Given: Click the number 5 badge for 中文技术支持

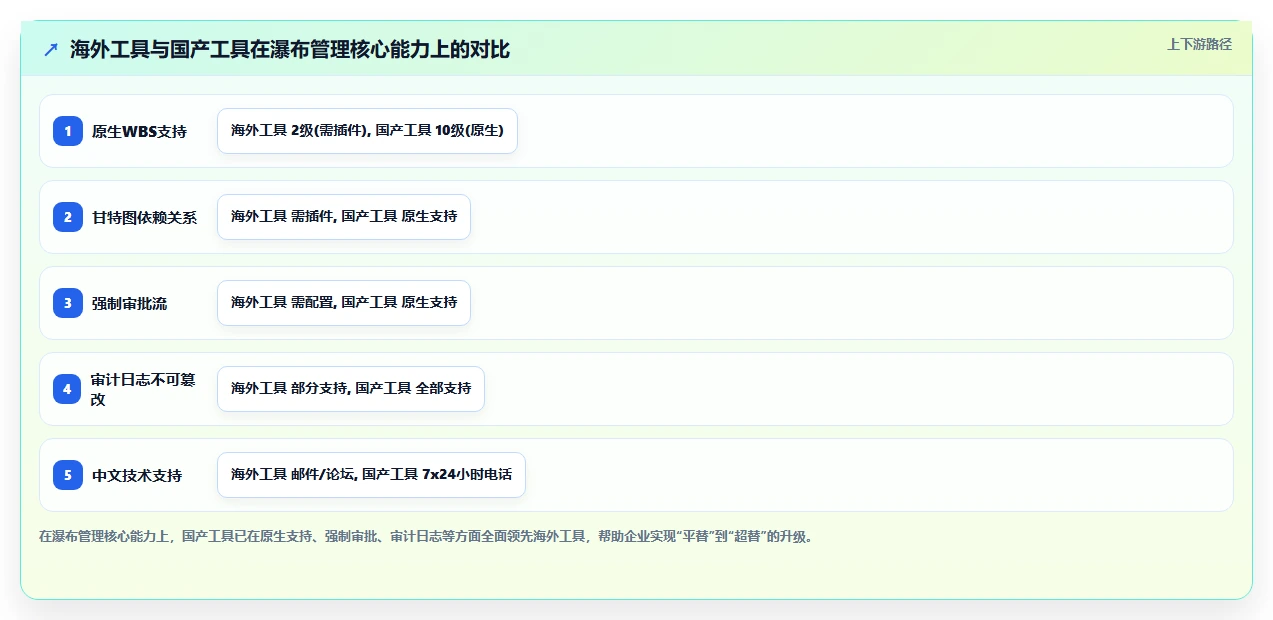Looking at the screenshot, I should [68, 475].
